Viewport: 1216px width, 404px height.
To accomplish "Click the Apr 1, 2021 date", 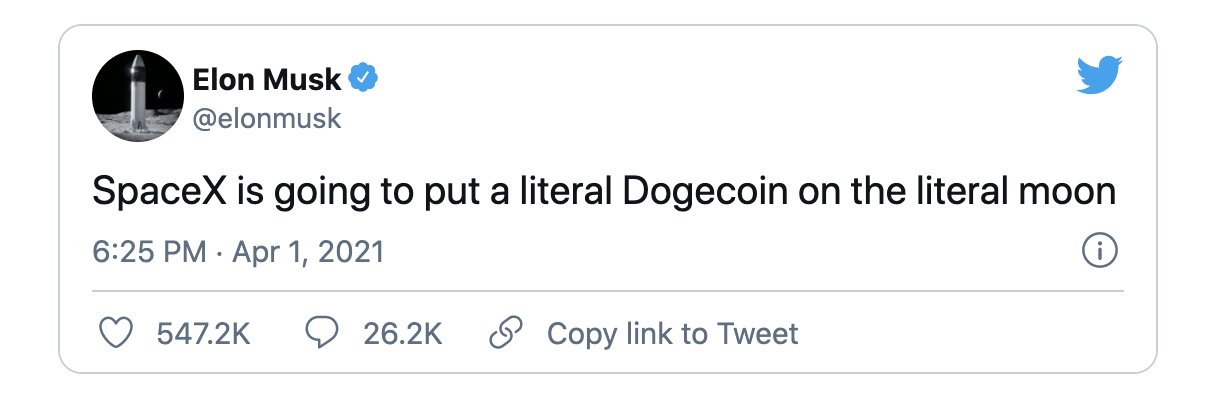I will (308, 252).
